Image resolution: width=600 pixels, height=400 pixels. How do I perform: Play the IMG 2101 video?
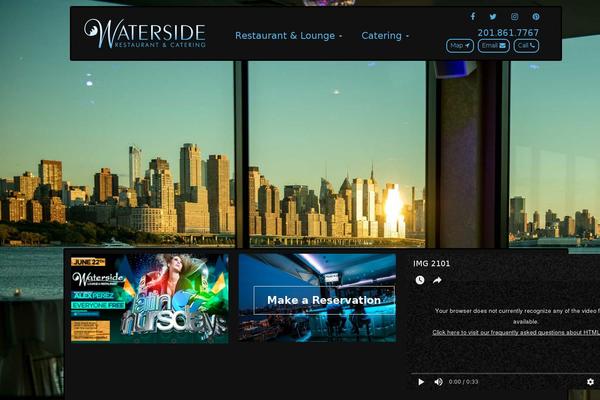(421, 382)
